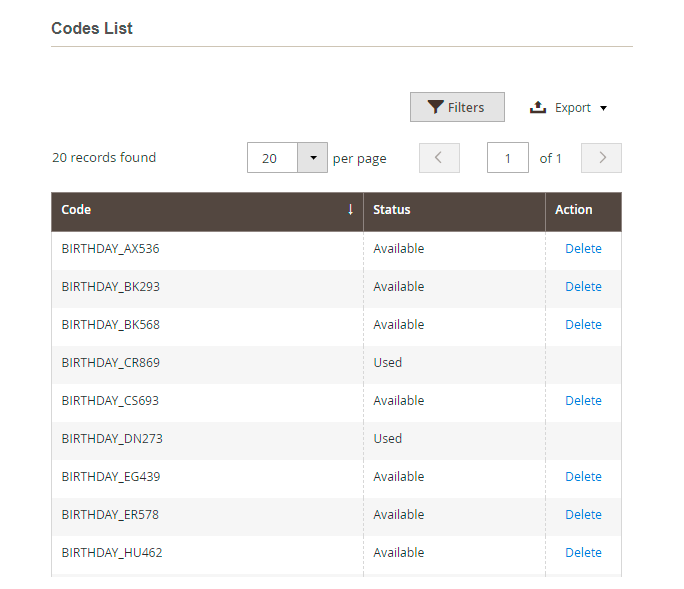Click the sort arrow in Code column

pos(350,210)
